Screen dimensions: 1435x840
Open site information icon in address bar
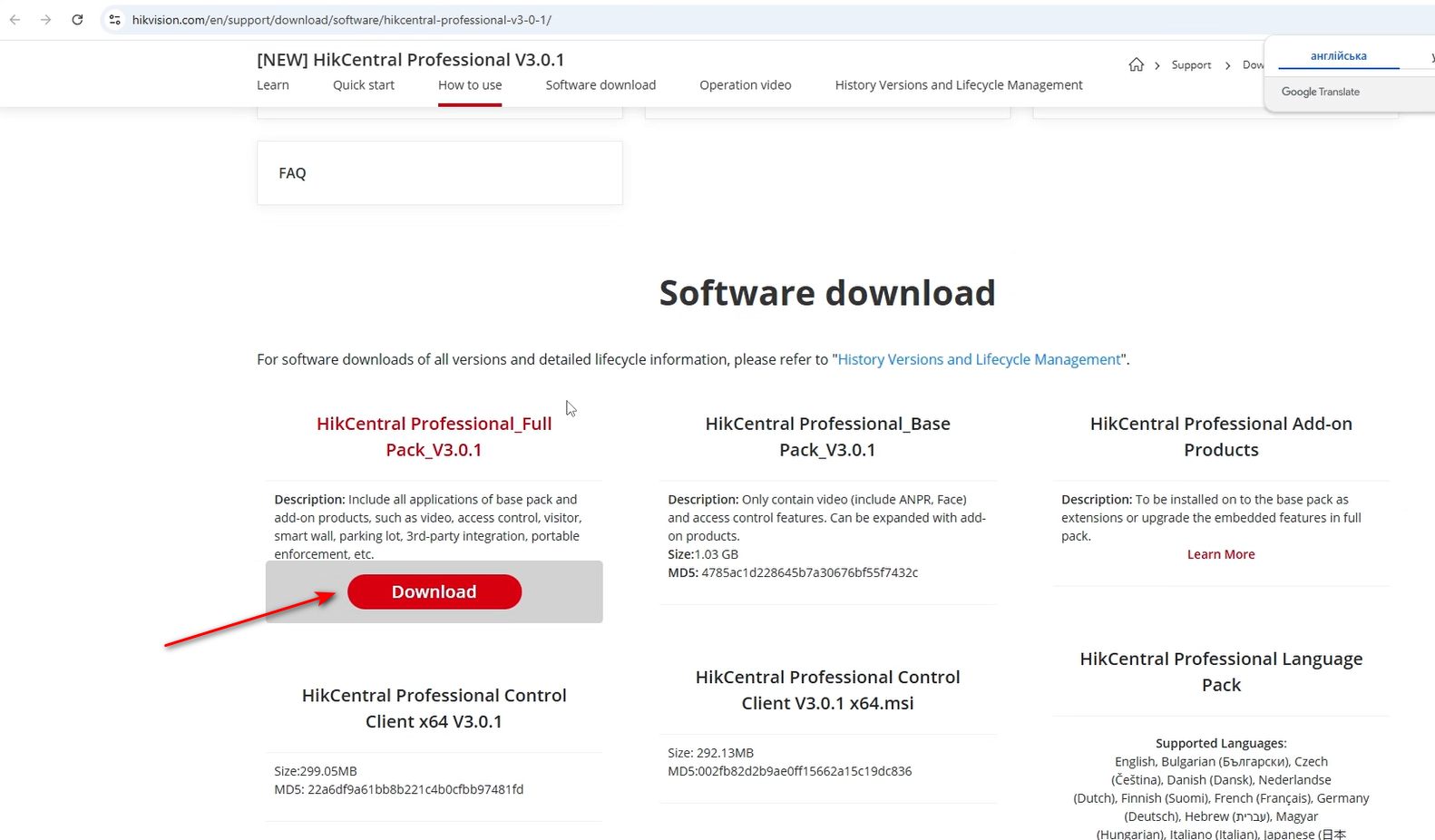(114, 20)
